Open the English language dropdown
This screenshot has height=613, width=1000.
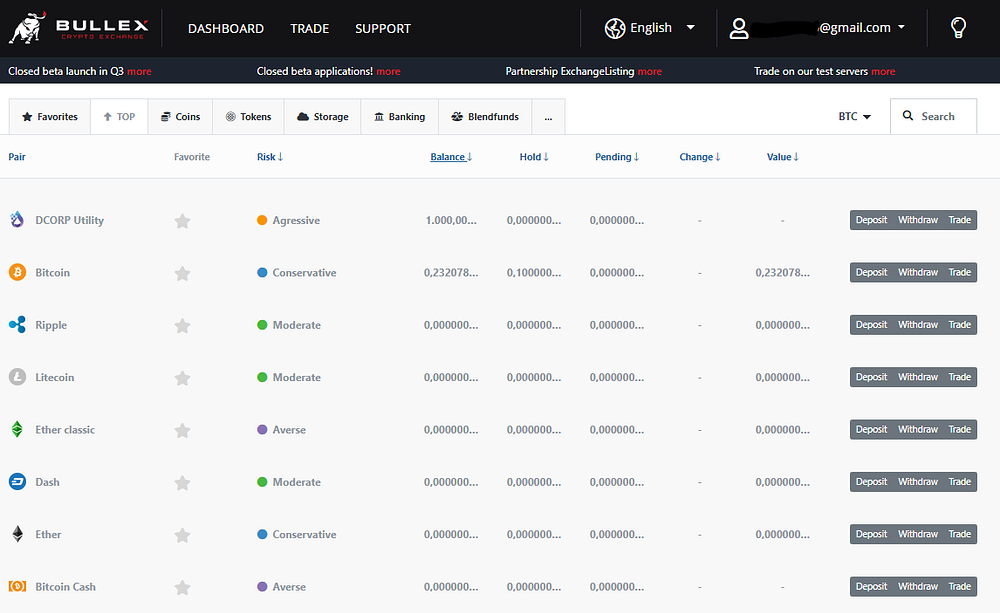click(x=650, y=28)
